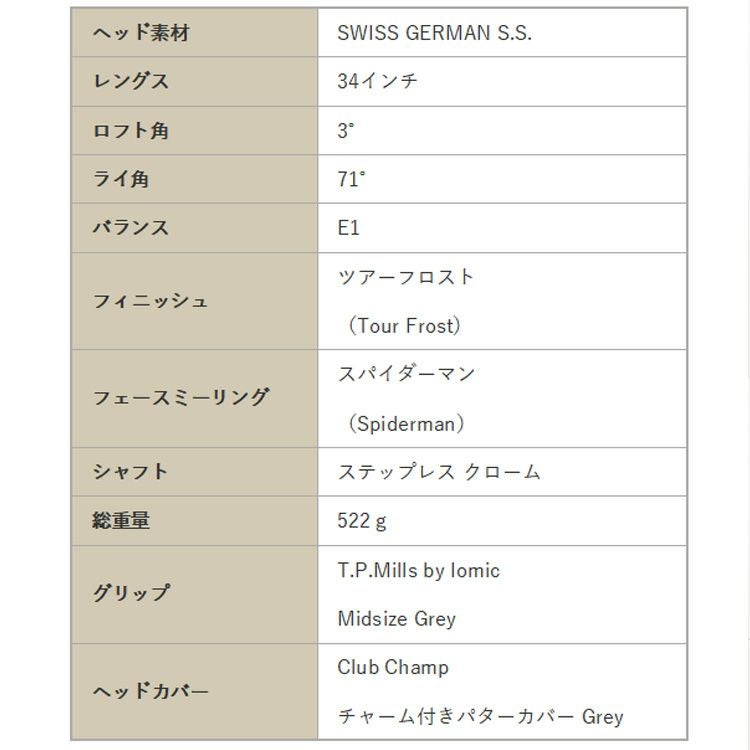Click the フィニッシュ row label

point(150,301)
